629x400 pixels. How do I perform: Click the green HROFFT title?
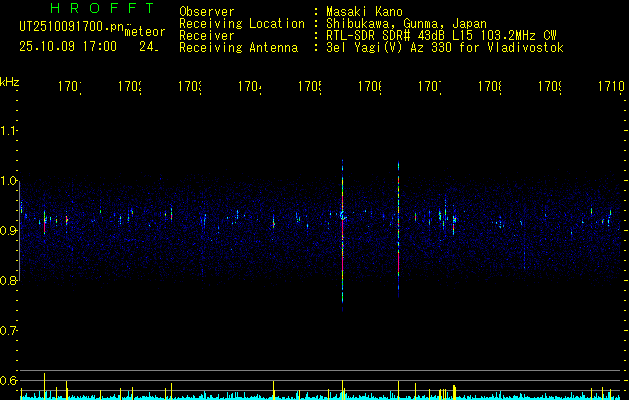(x=103, y=8)
